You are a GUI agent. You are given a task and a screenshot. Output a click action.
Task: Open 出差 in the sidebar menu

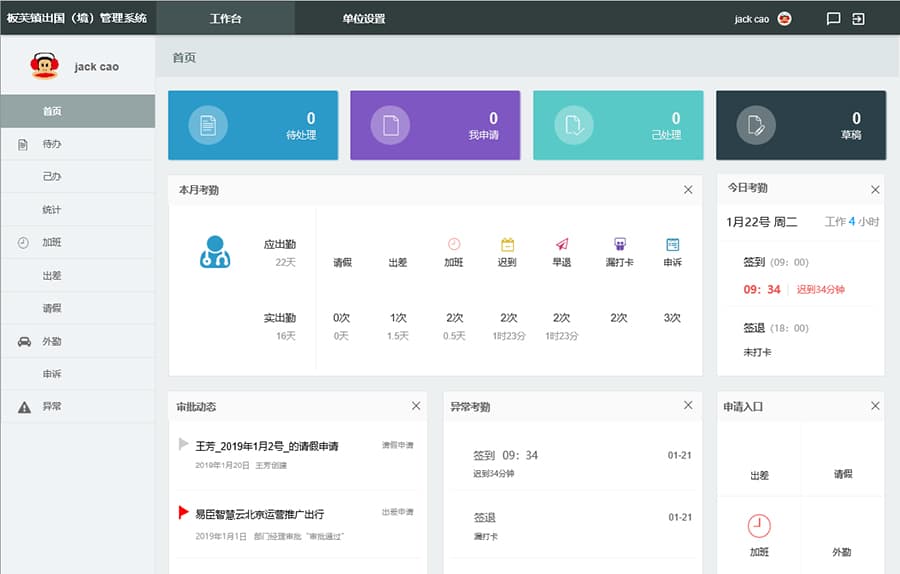click(x=77, y=276)
